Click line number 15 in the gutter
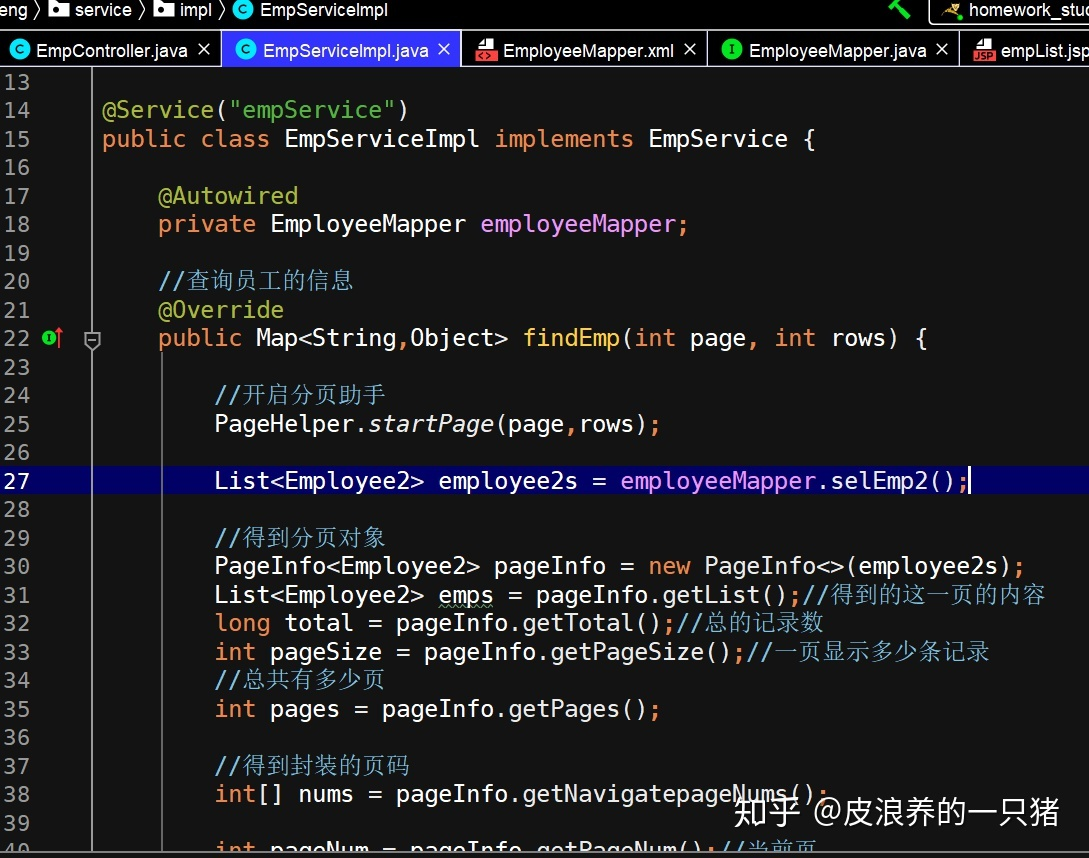This screenshot has width=1089, height=858. tap(17, 139)
